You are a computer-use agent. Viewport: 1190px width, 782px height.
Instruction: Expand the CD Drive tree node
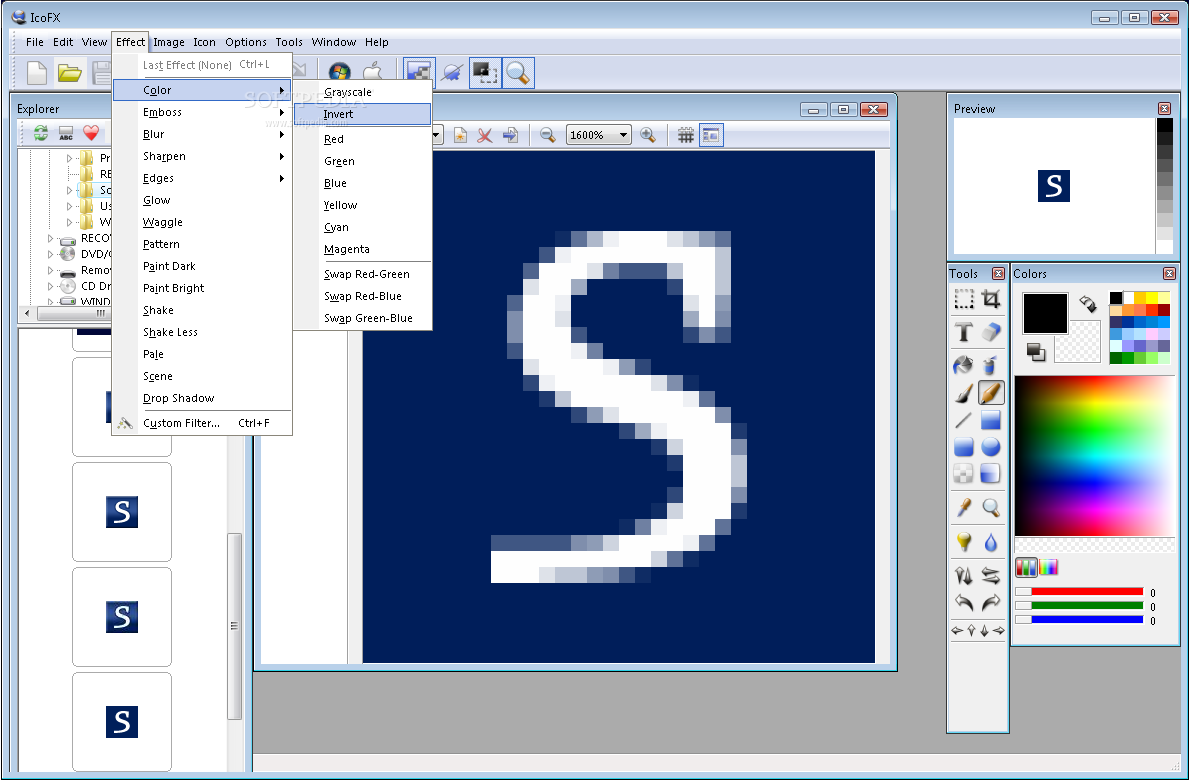[x=51, y=286]
